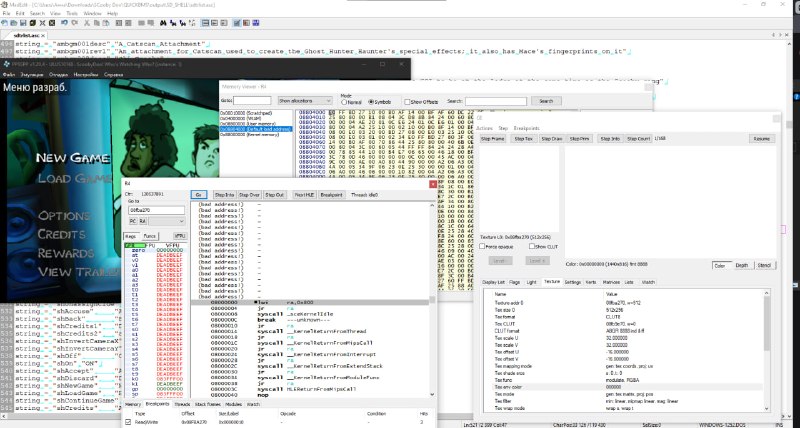Click the Open file folder icon in toolbar
The height and width of the screenshot is (428, 800).
(13, 23)
